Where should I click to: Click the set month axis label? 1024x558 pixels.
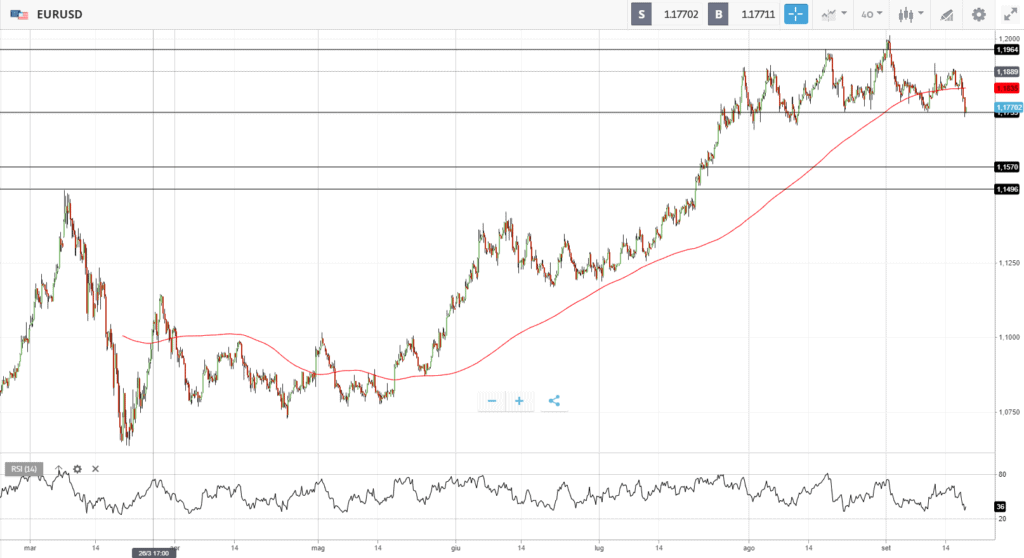[886, 548]
